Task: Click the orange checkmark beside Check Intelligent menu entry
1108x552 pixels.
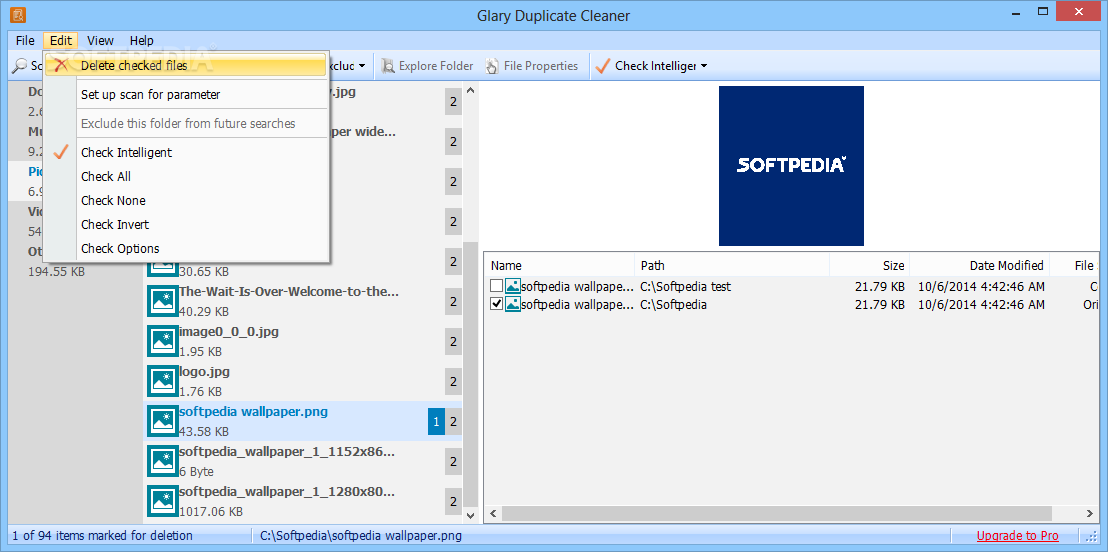Action: pos(62,153)
